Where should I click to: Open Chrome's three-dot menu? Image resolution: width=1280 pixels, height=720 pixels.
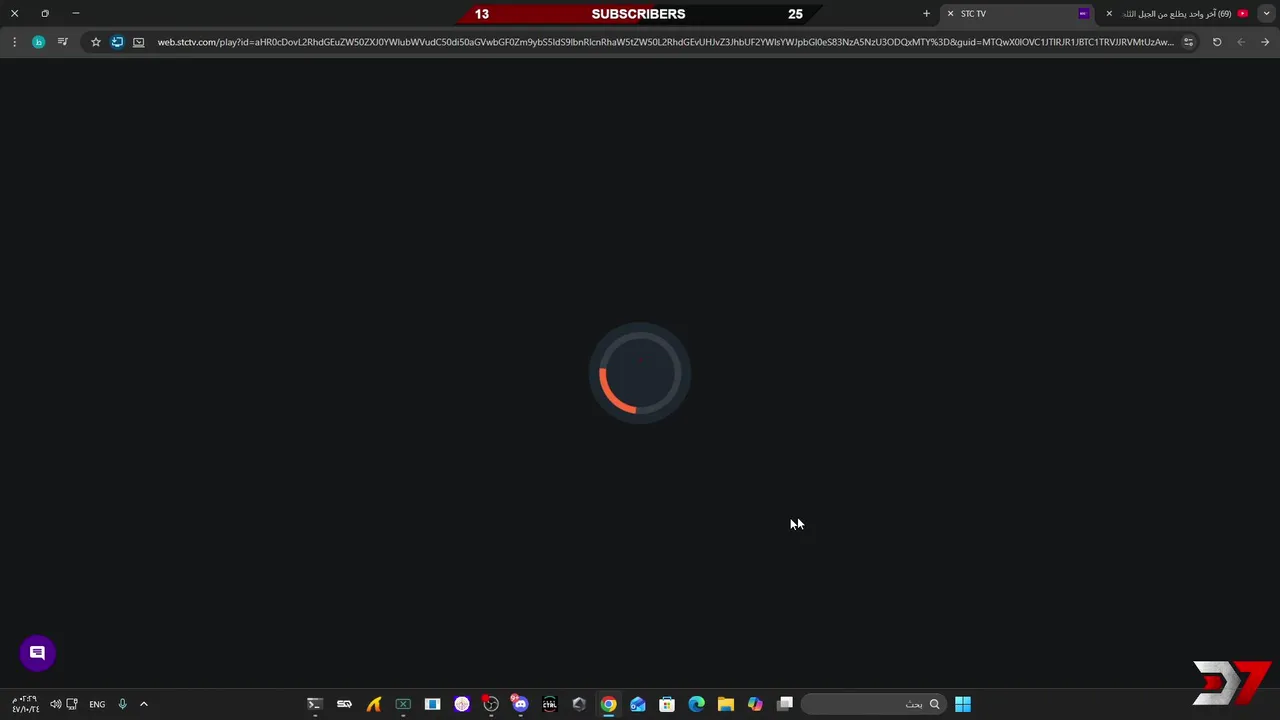click(14, 42)
